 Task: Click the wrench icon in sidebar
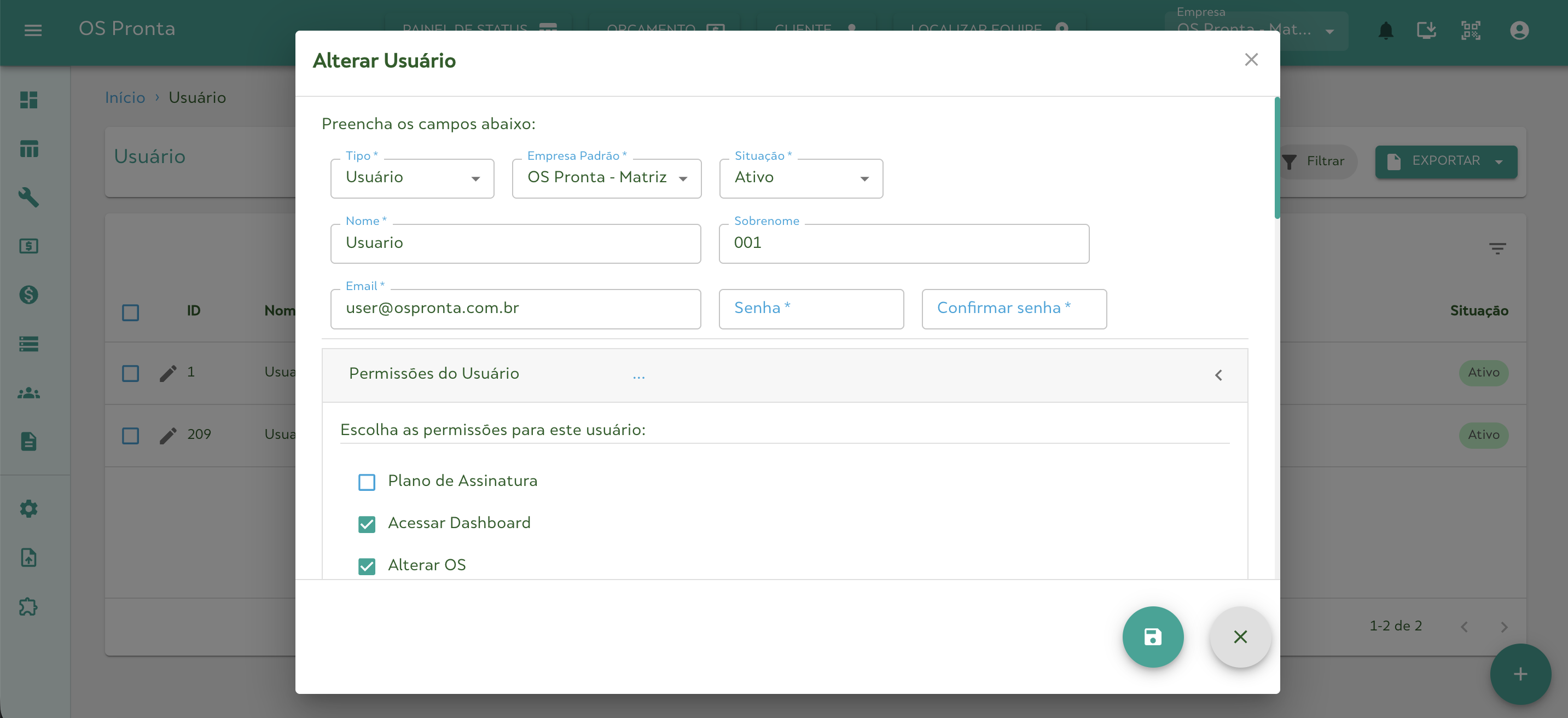(x=28, y=198)
